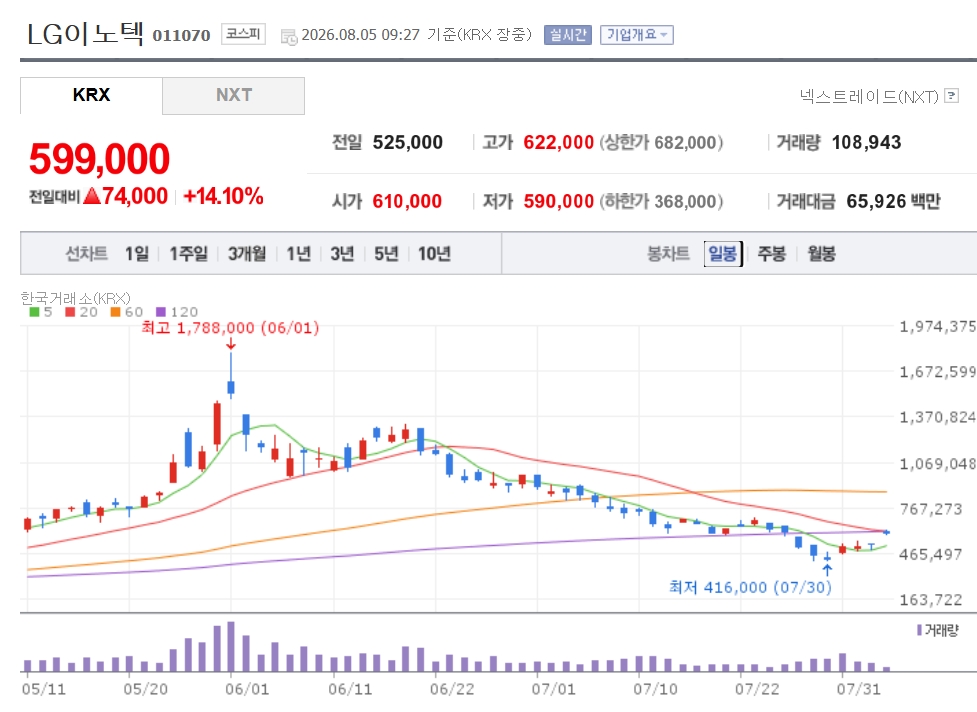Open the 기업개요 dropdown

click(636, 35)
